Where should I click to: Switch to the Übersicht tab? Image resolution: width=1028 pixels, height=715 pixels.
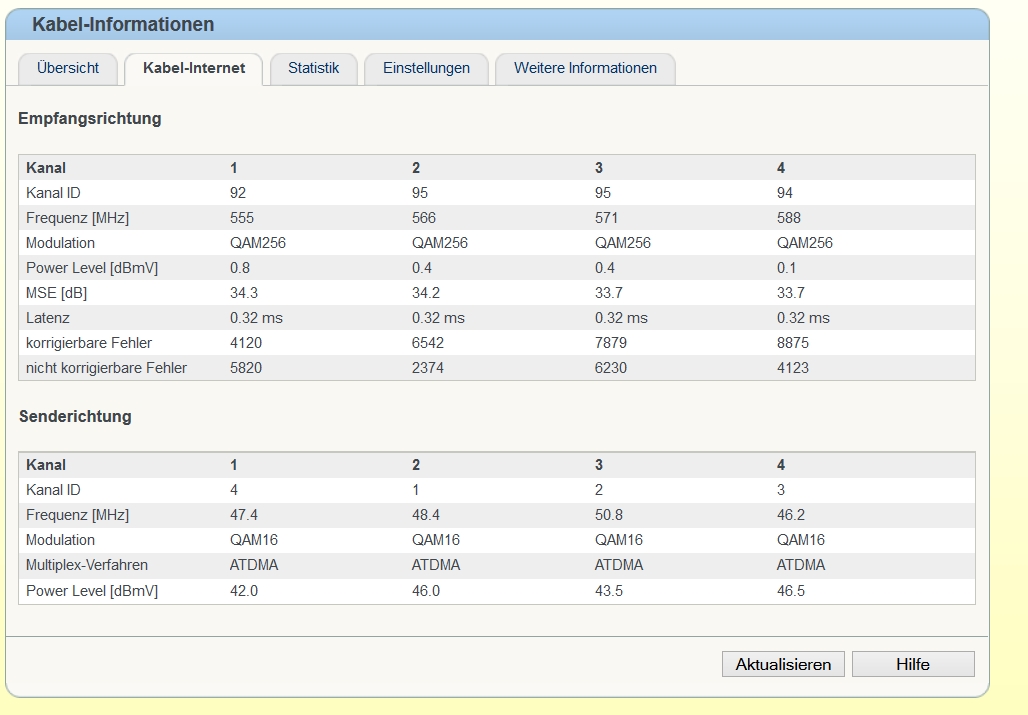(68, 68)
